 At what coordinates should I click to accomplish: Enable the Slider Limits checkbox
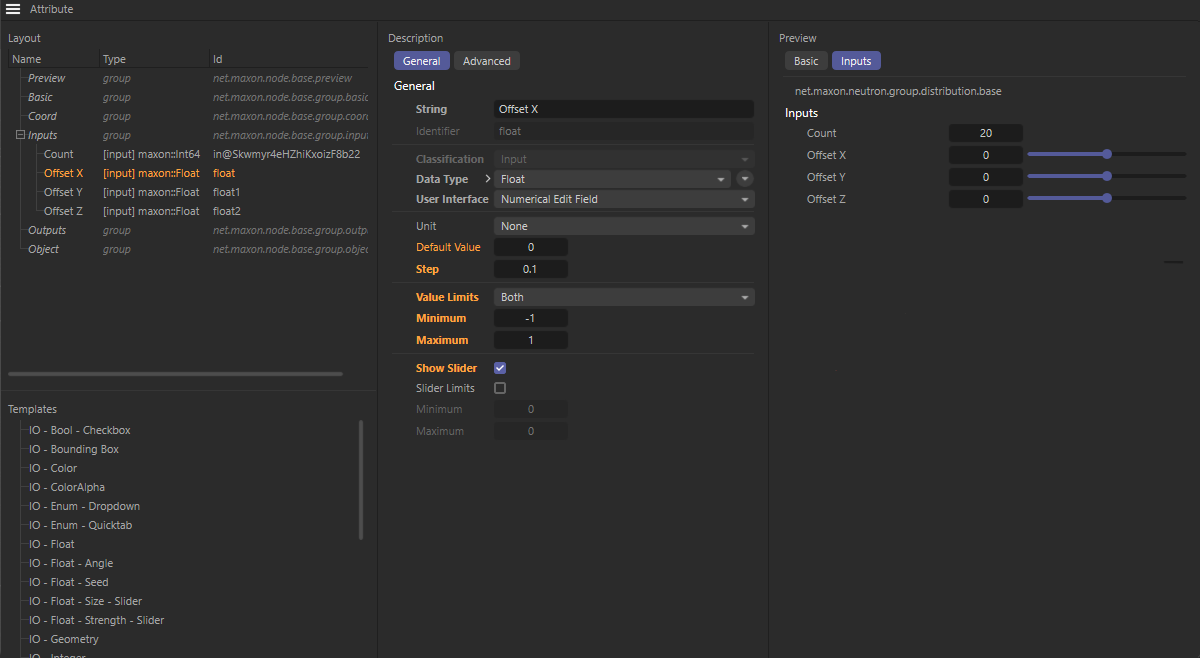[x=500, y=388]
